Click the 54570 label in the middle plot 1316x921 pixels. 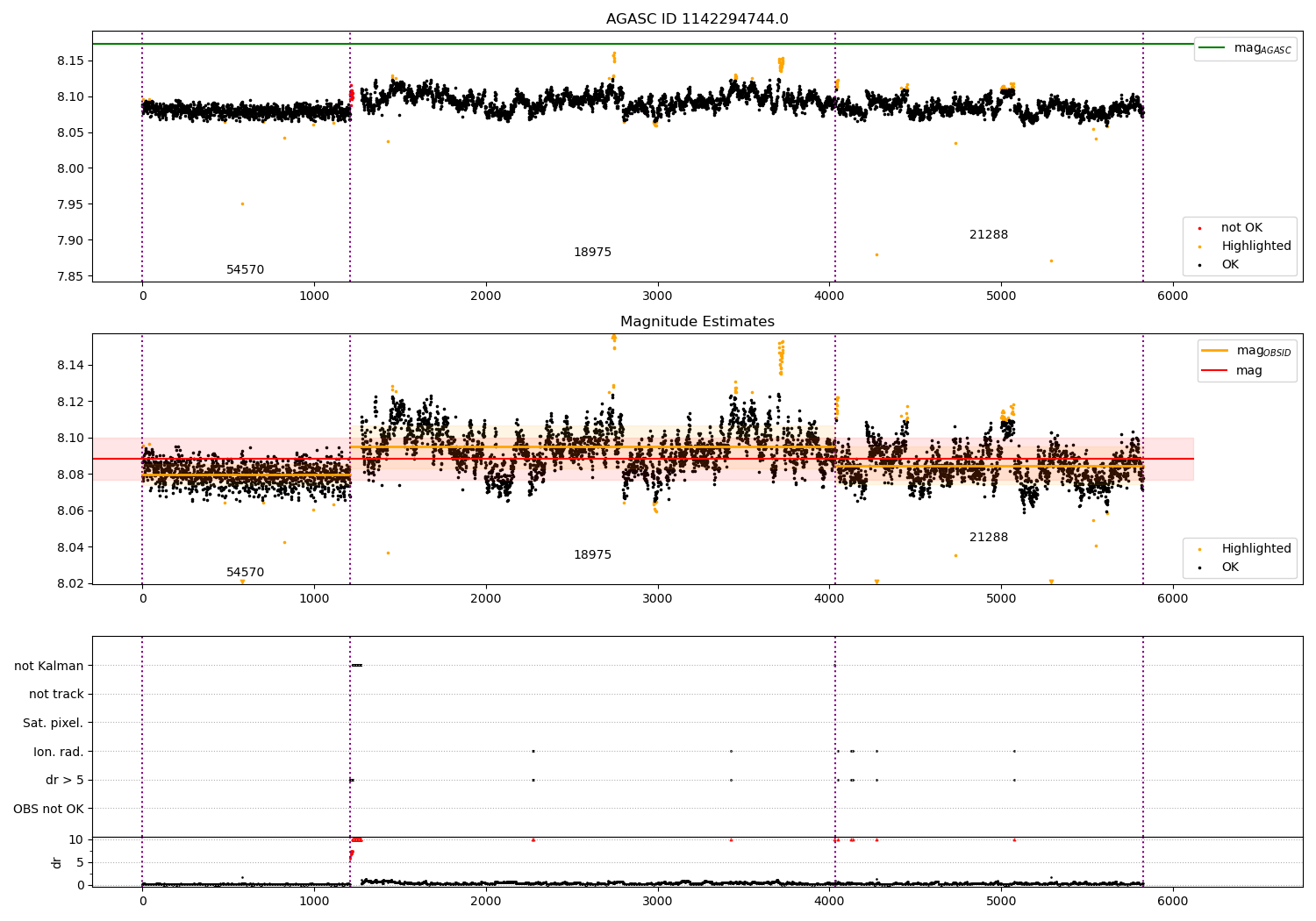click(245, 573)
